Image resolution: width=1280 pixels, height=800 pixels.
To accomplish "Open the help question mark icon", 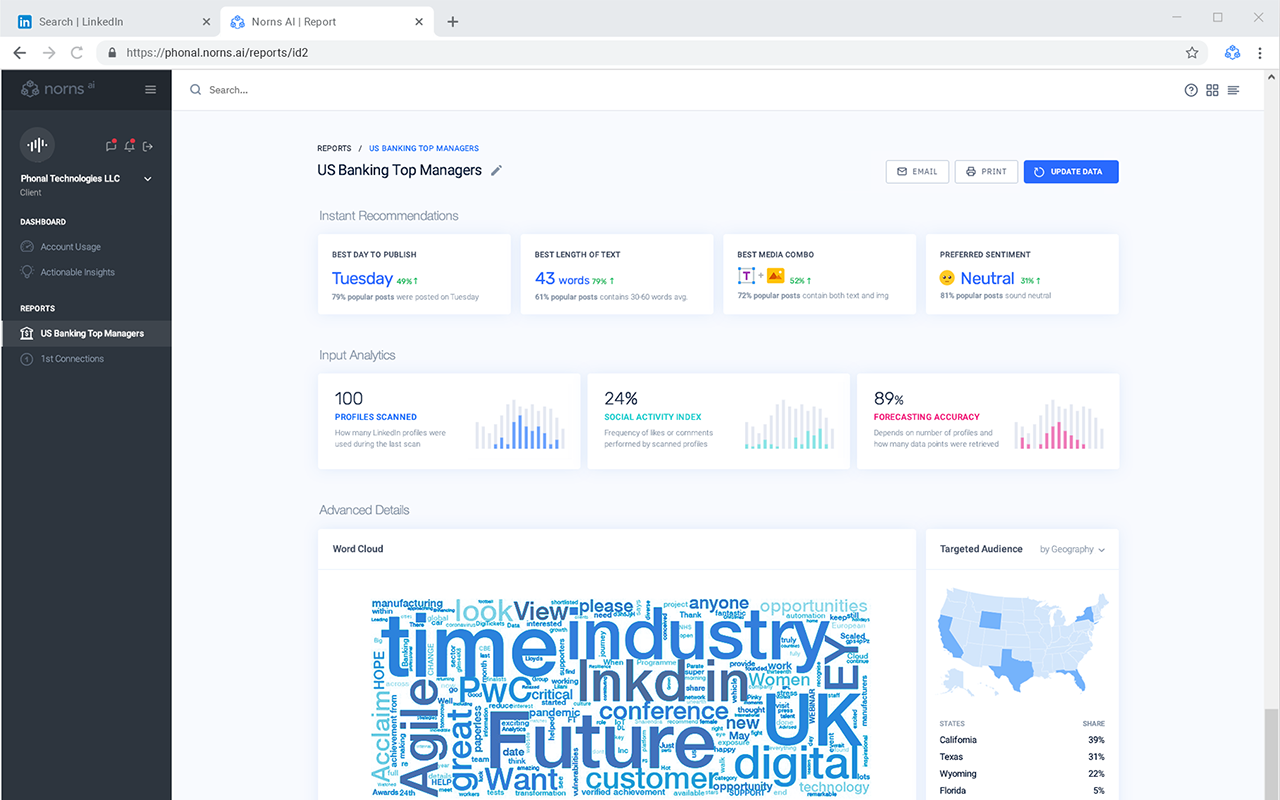I will [x=1191, y=90].
